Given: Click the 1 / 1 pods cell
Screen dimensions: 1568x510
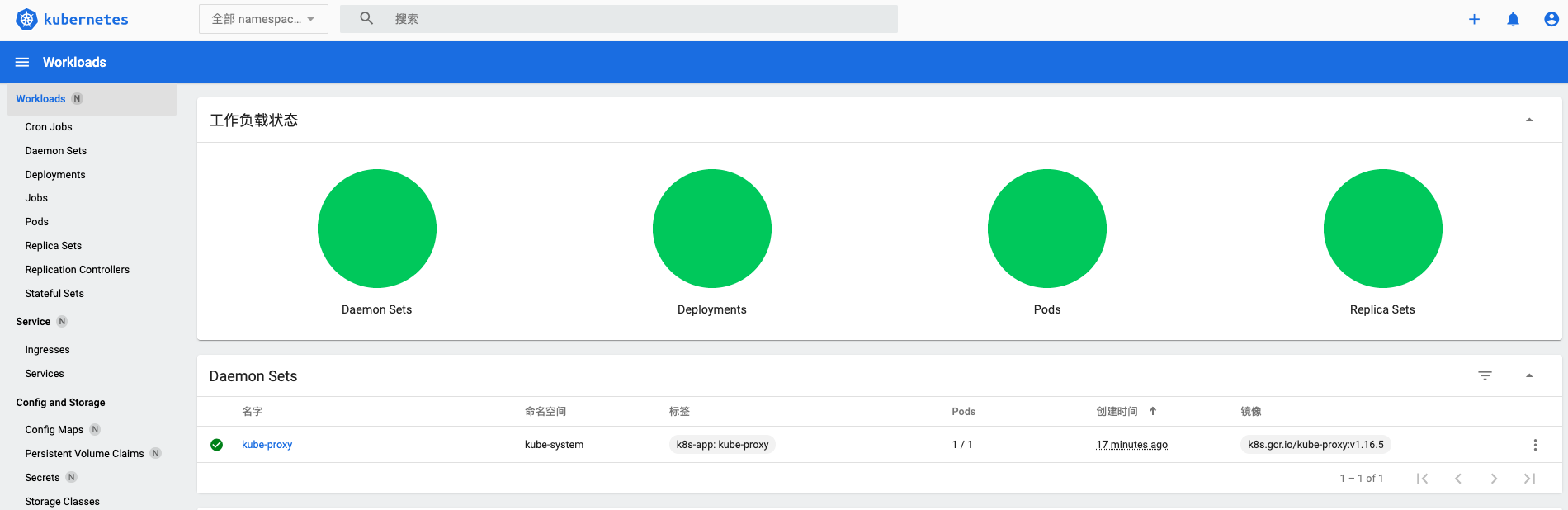Looking at the screenshot, I should coord(962,445).
